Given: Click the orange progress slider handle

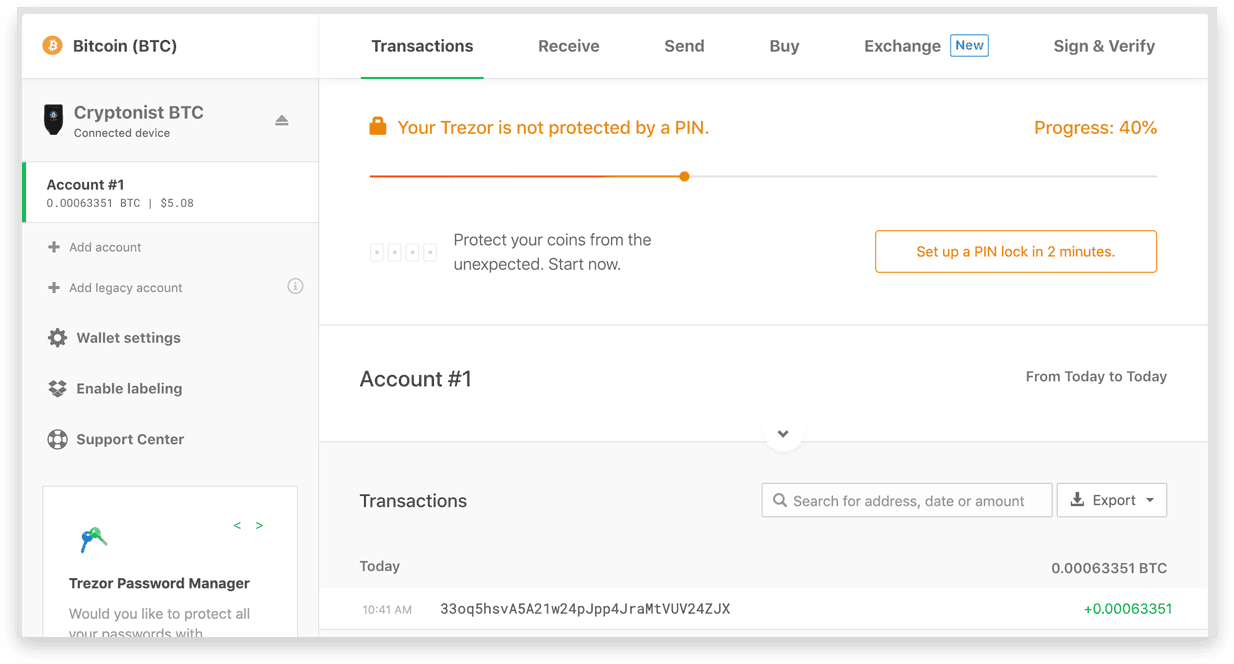Looking at the screenshot, I should point(684,177).
